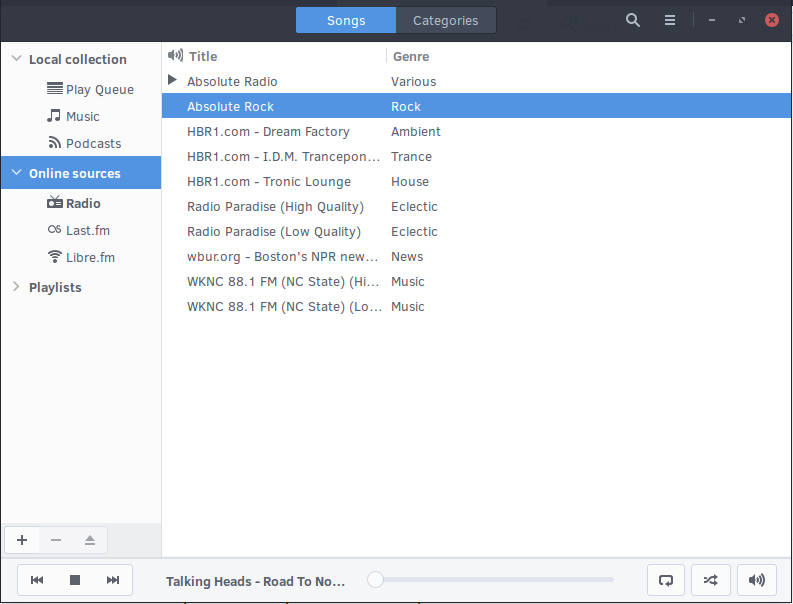The width and height of the screenshot is (793, 604).
Task: Click the Ambient genre cell
Action: (416, 132)
